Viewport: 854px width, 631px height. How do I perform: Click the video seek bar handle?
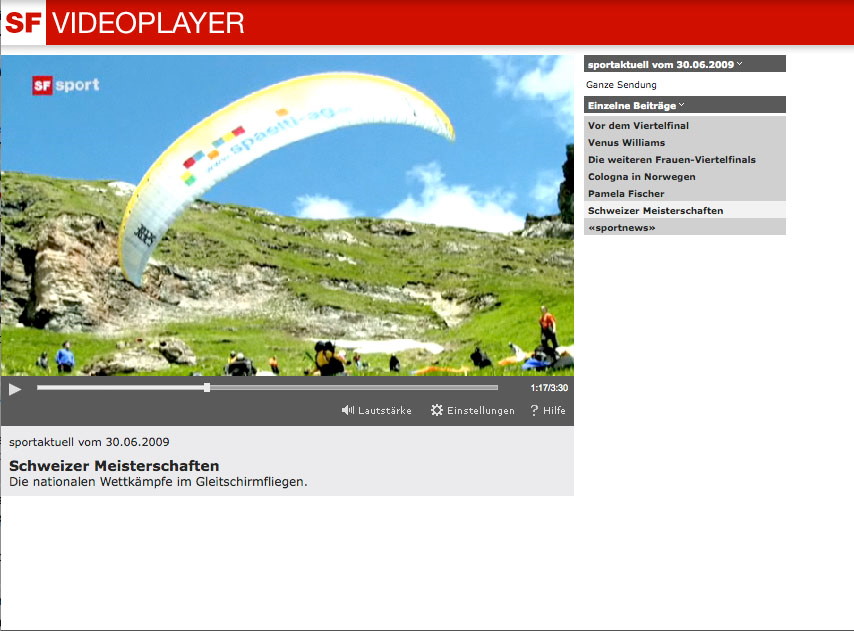coord(207,388)
